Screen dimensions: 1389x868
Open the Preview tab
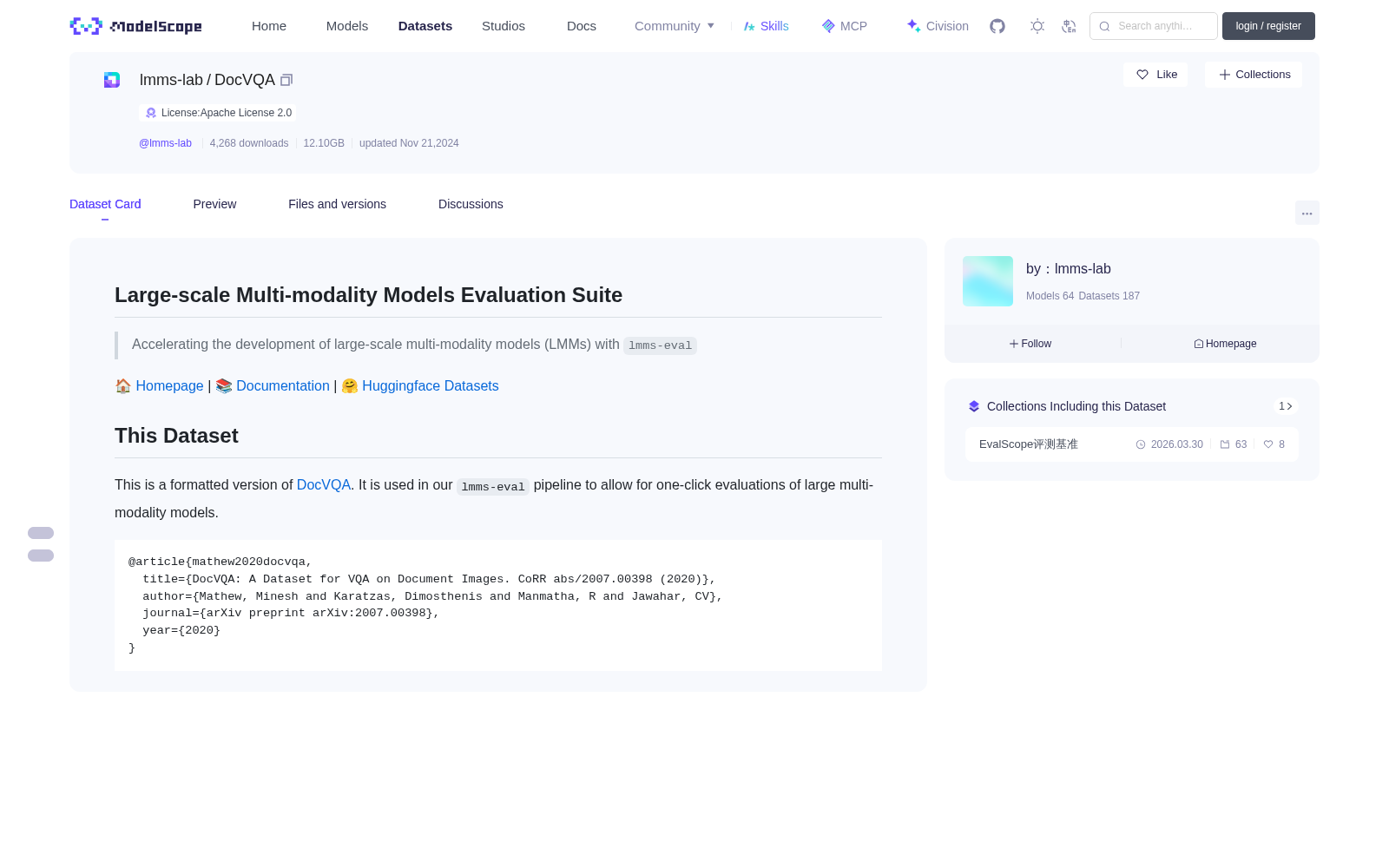point(214,204)
